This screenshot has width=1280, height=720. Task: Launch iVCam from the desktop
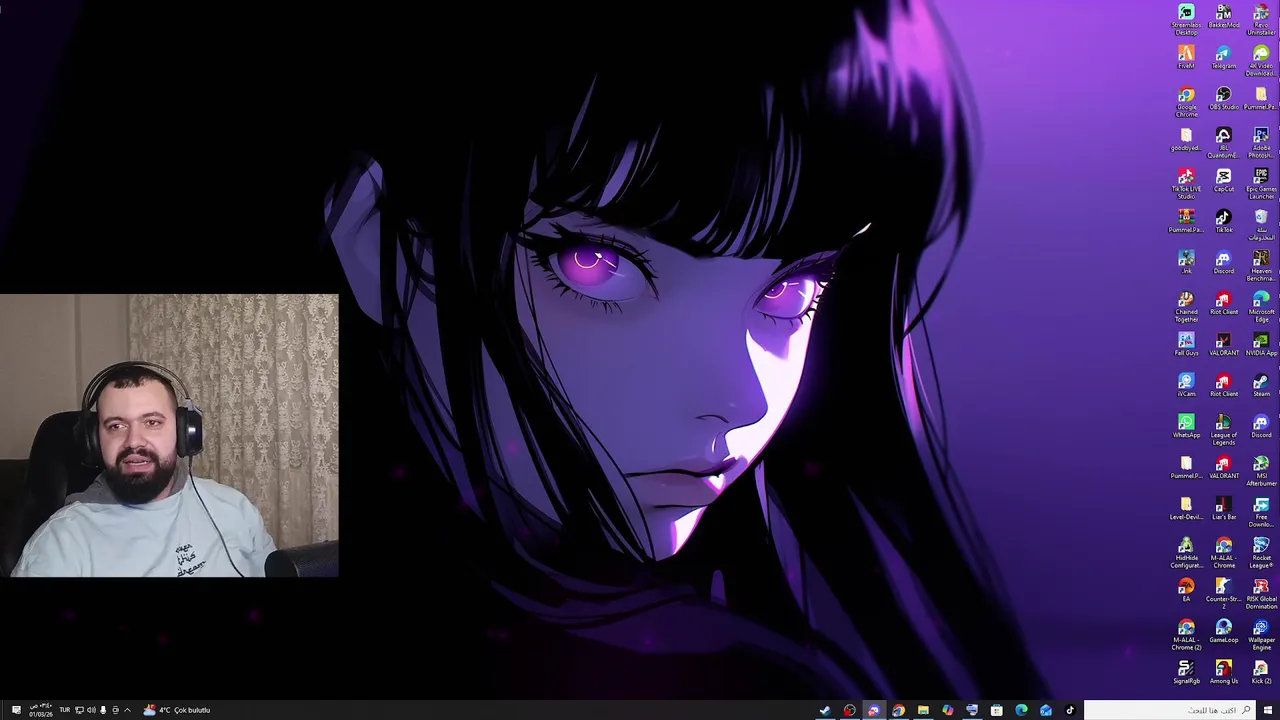pos(1186,385)
